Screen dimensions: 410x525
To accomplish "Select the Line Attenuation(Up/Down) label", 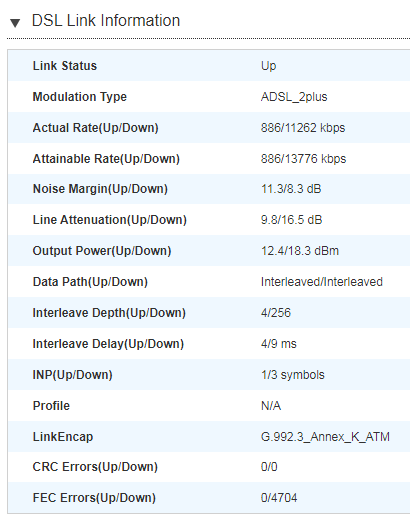I will [x=109, y=220].
